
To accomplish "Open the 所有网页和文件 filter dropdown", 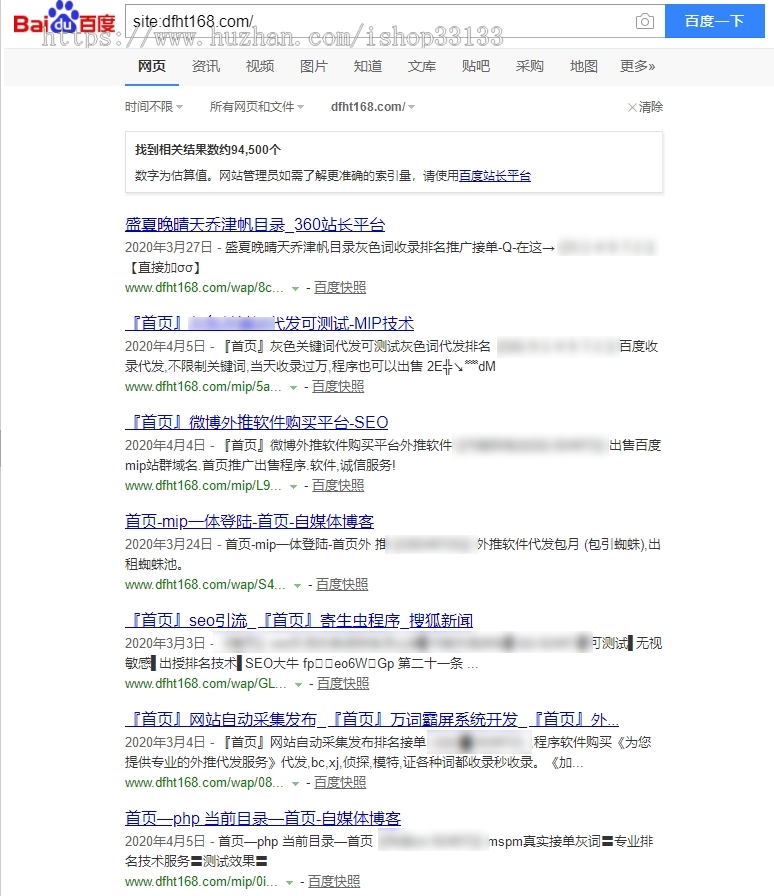I will (x=257, y=107).
